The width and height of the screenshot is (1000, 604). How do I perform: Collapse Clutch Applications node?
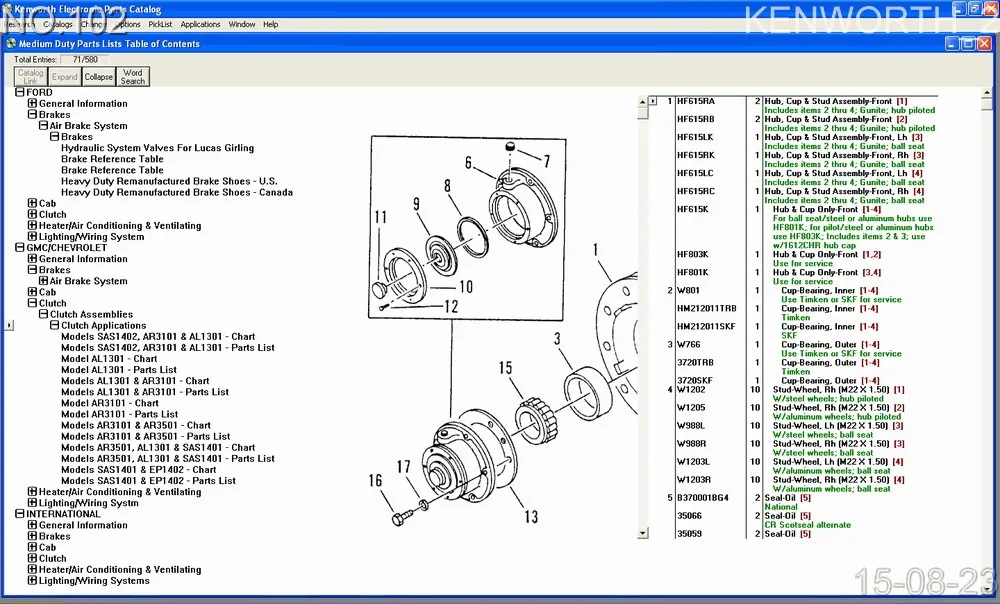55,325
